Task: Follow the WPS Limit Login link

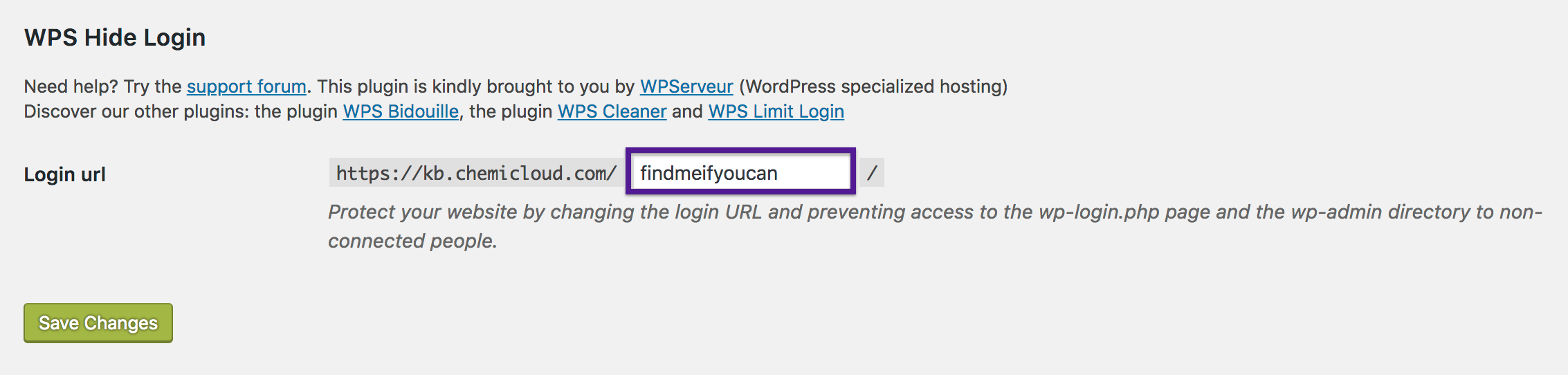Action: (x=776, y=111)
